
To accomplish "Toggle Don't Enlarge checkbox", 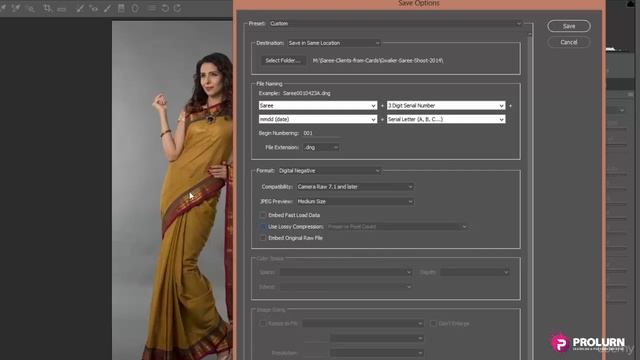I will coord(433,324).
